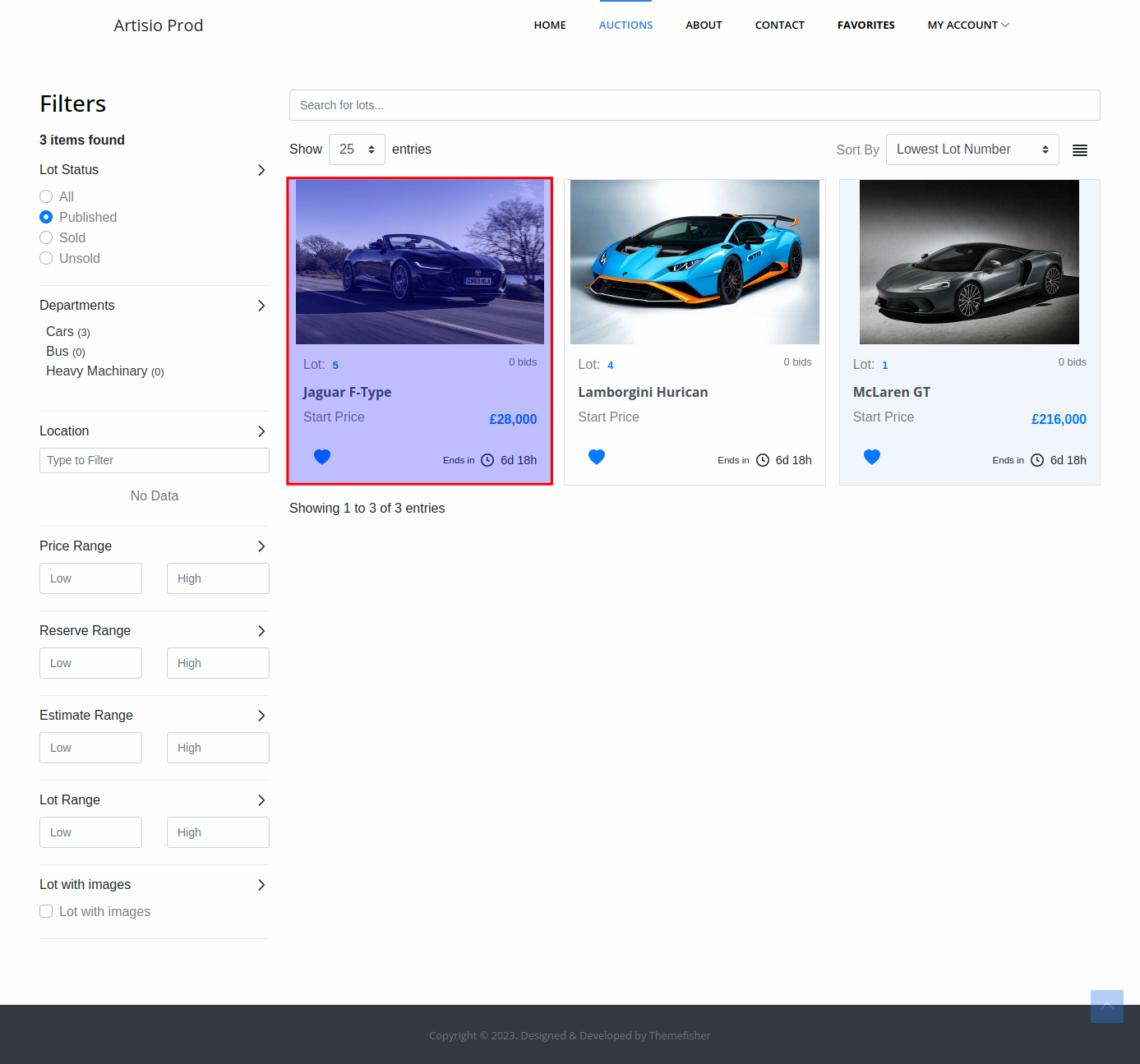Filter by Bus department
The image size is (1140, 1064).
66,352
